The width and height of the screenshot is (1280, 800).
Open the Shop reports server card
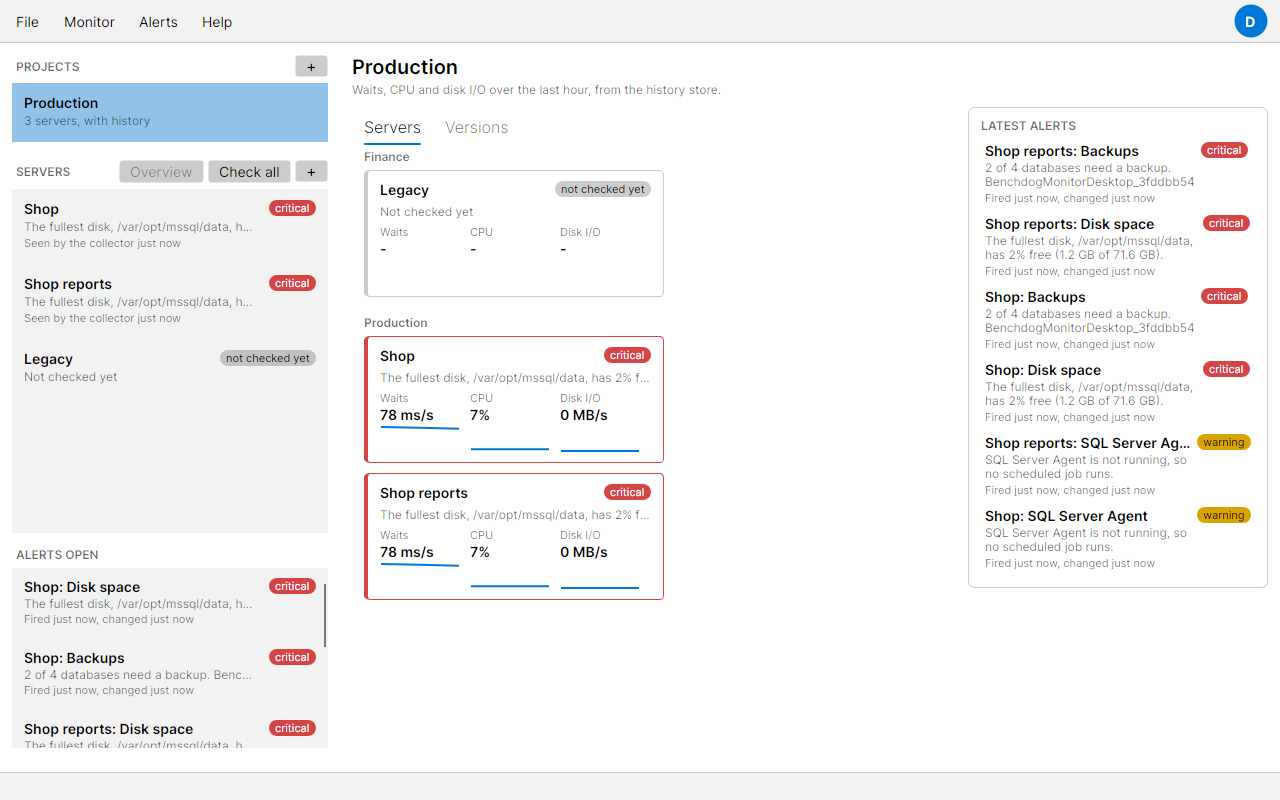click(x=514, y=536)
